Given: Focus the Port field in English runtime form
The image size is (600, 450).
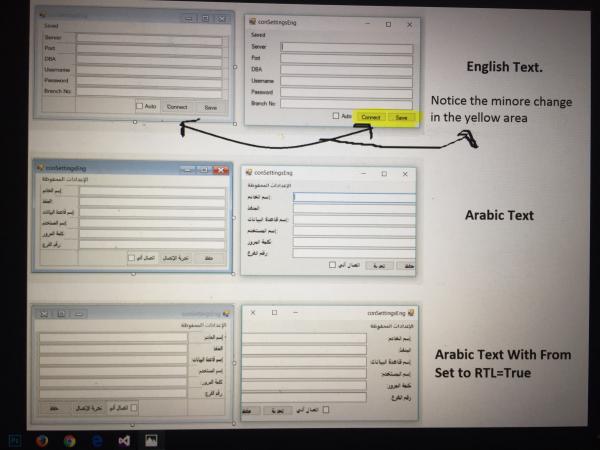Looking at the screenshot, I should coord(347,59).
